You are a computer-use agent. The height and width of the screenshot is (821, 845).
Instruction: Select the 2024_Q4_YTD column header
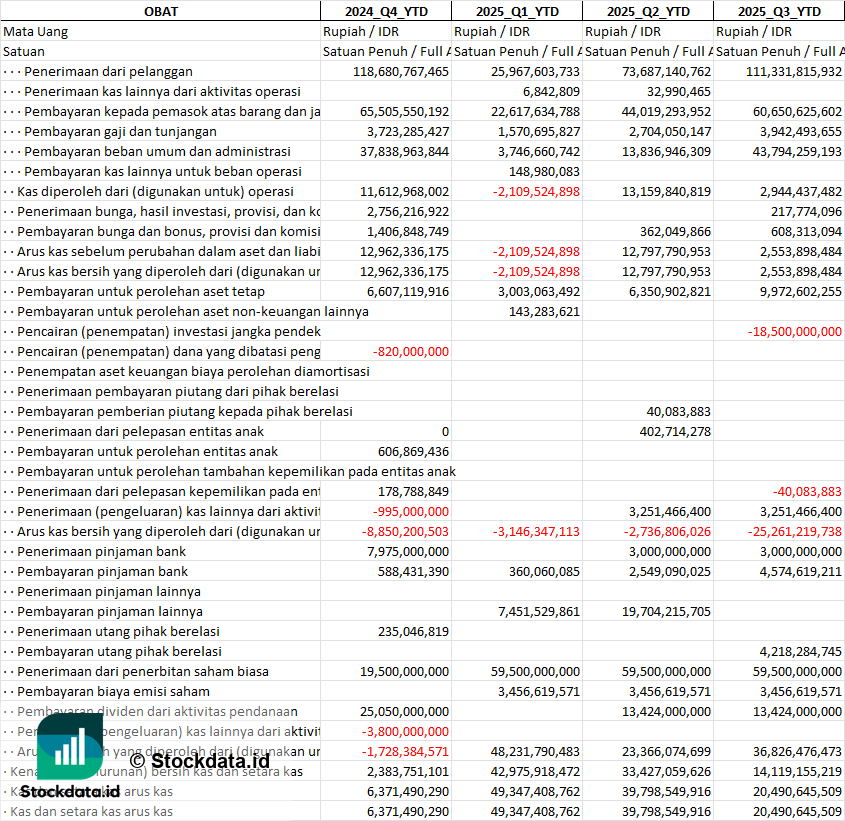point(386,11)
